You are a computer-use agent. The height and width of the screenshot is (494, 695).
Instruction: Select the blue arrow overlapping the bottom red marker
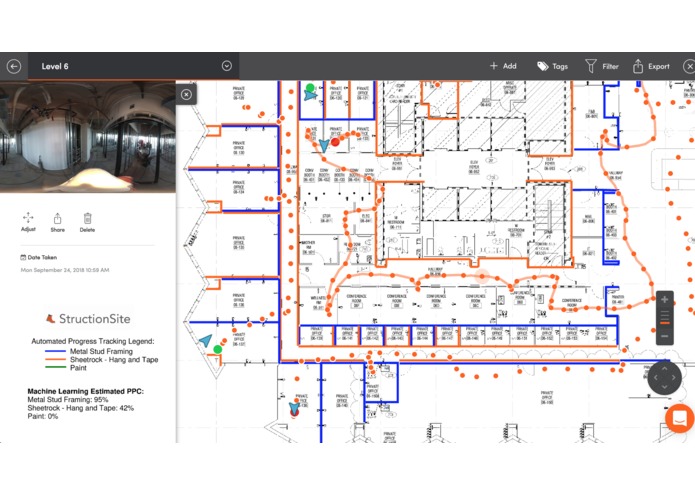point(294,408)
